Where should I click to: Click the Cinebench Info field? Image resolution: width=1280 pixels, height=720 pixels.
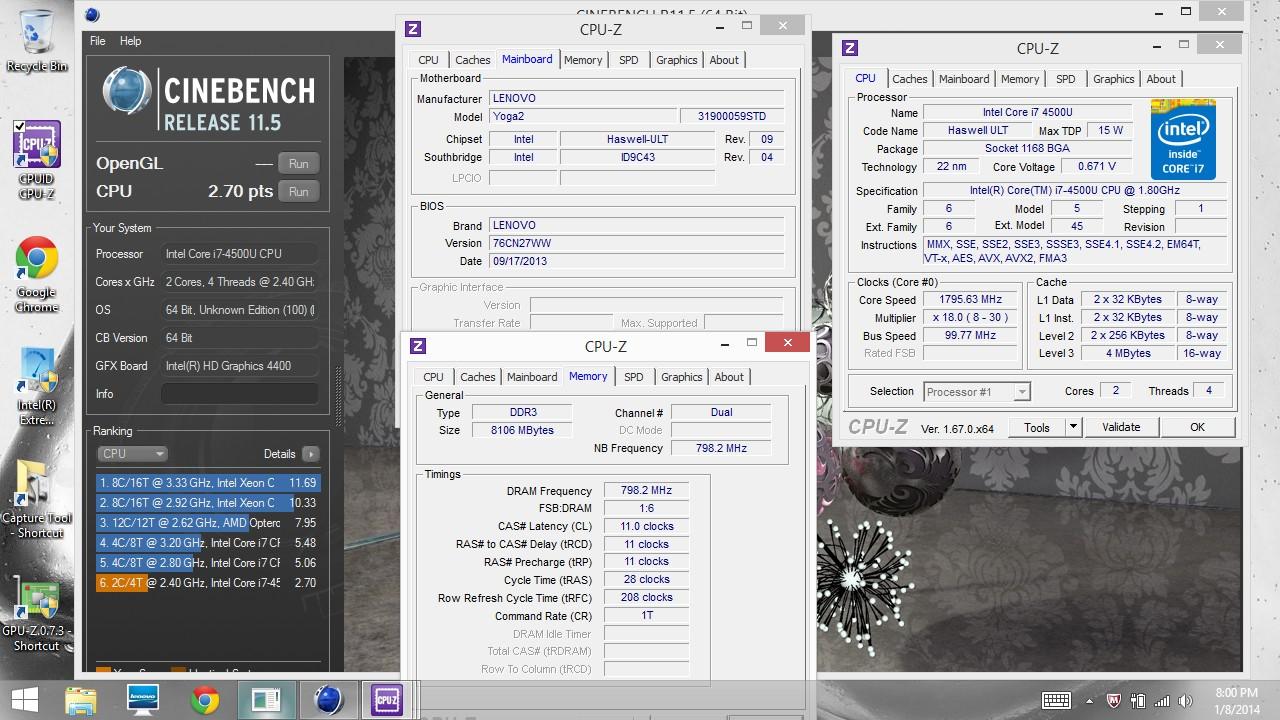tap(240, 394)
